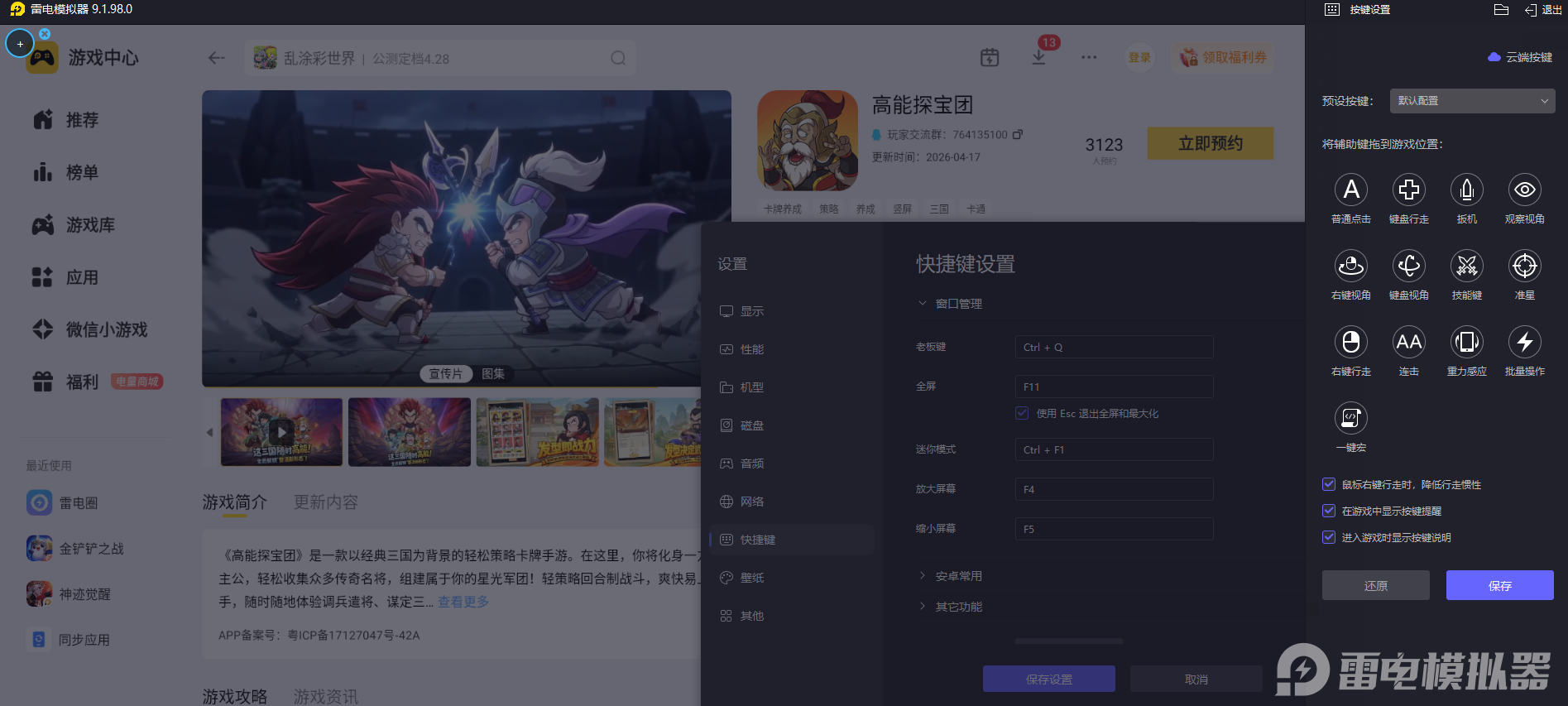1568x706 pixels.
Task: Switch to the 图集 gallery tab
Action: [x=493, y=374]
